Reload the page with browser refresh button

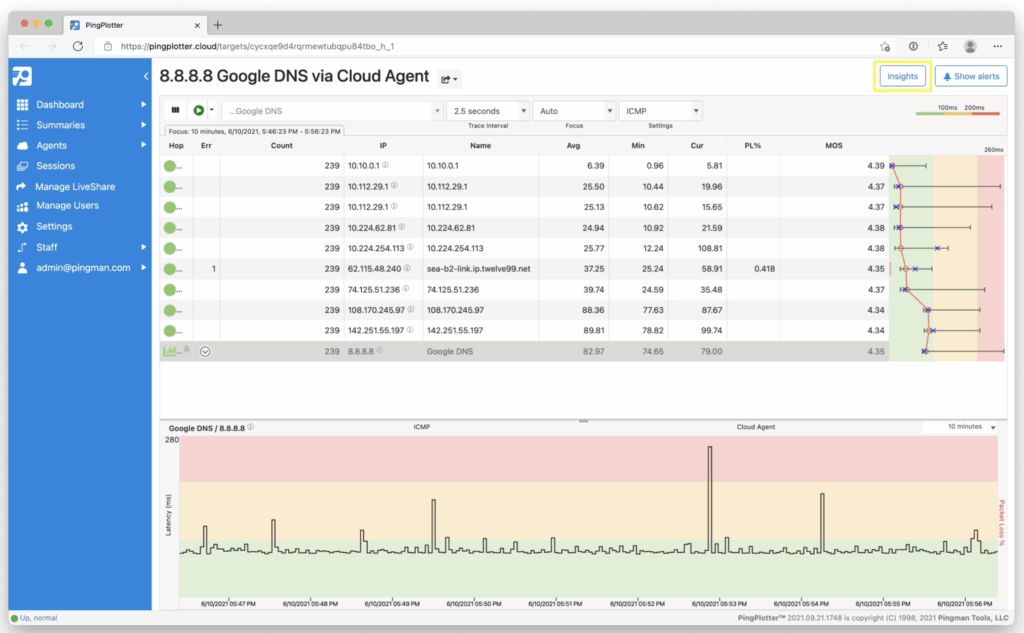78,46
